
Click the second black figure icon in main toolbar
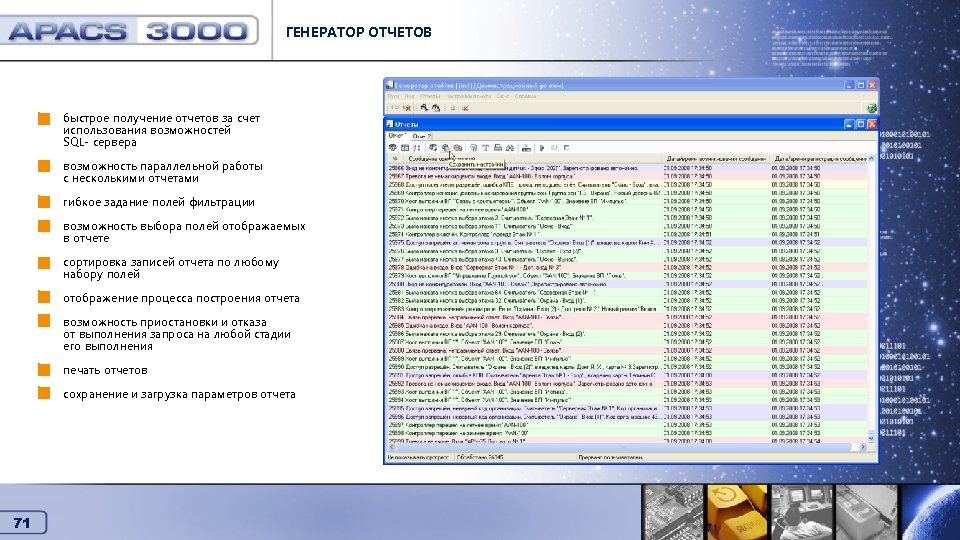[x=436, y=108]
